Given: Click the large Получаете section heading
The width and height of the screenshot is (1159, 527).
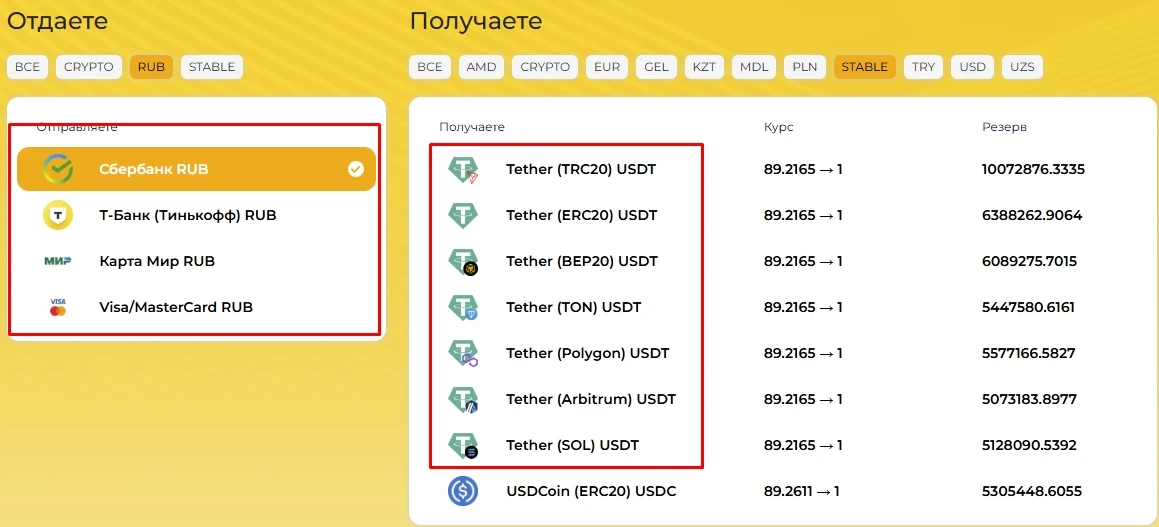Looking at the screenshot, I should [476, 21].
